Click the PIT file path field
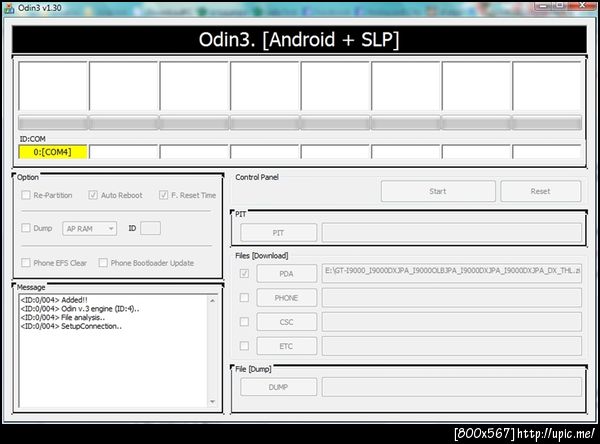Viewport: 600px width, 444px height. pos(452,233)
